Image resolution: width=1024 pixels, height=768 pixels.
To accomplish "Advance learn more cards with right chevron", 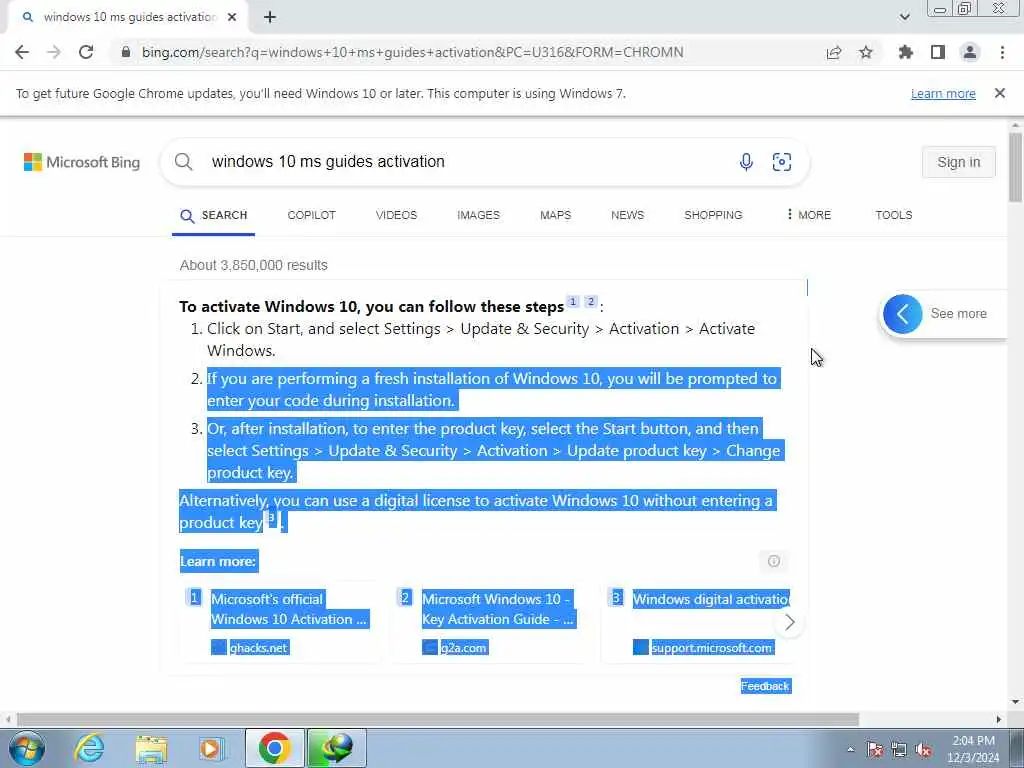I will click(789, 622).
